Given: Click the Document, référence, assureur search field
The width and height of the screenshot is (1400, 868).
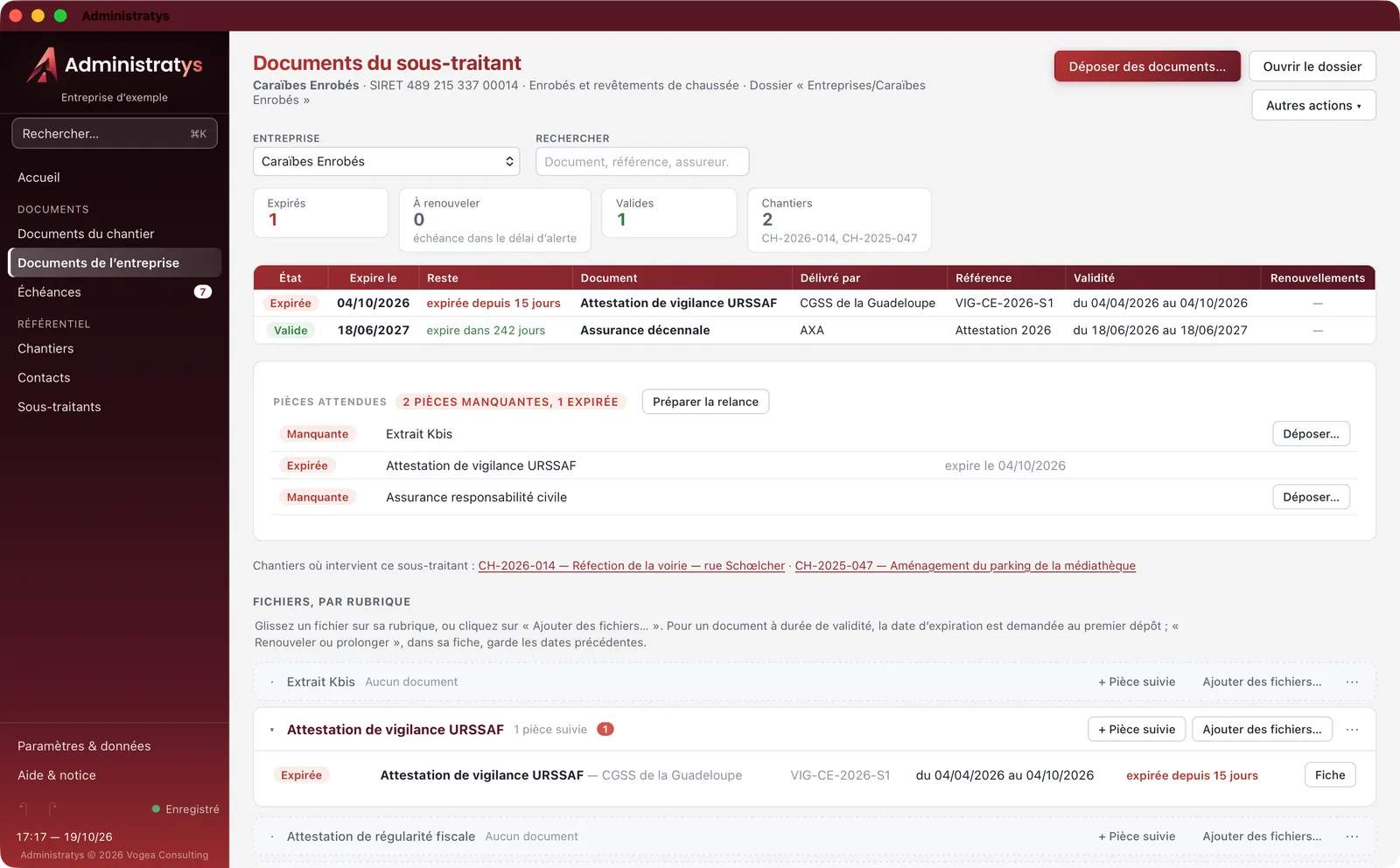Looking at the screenshot, I should tap(642, 162).
